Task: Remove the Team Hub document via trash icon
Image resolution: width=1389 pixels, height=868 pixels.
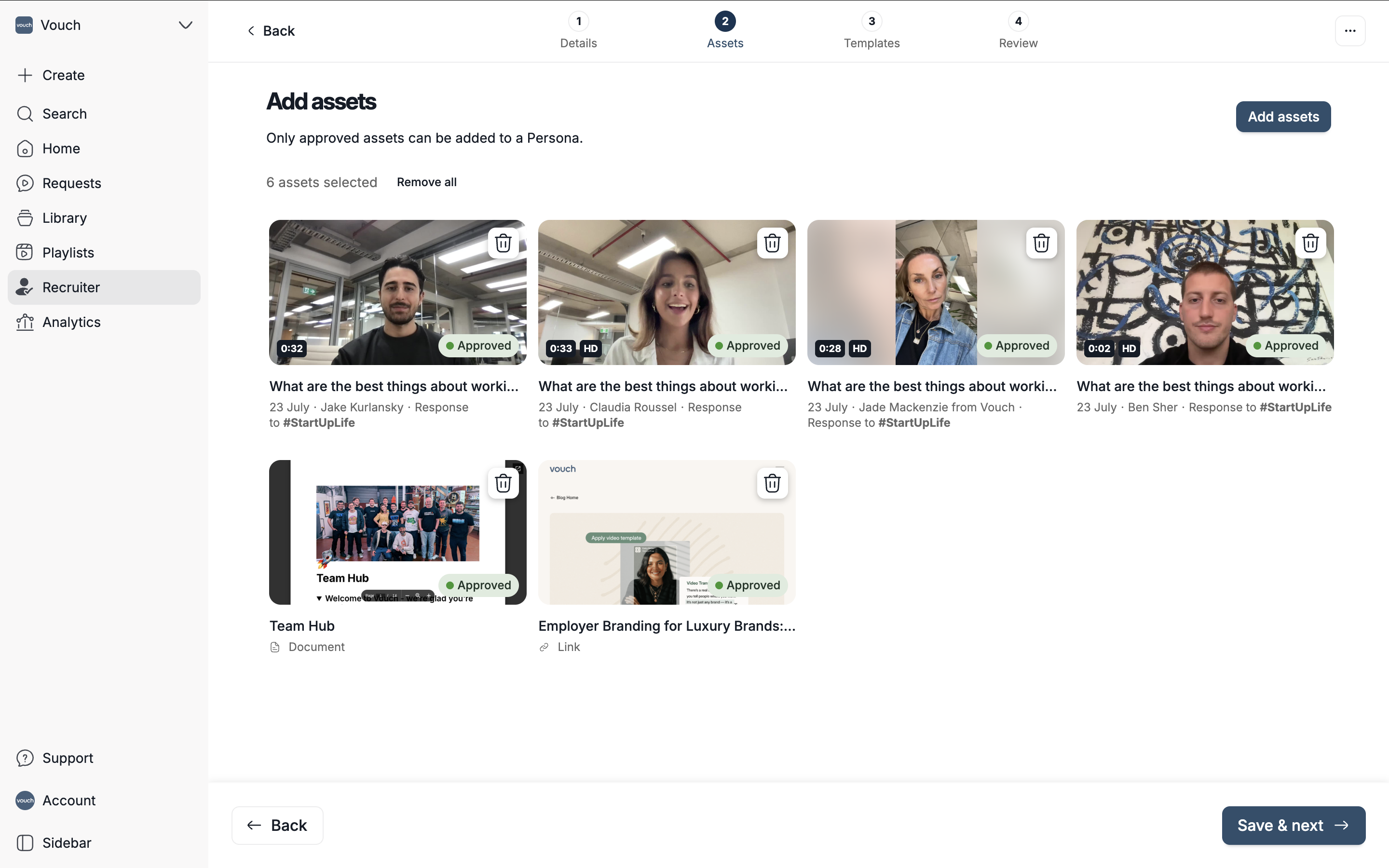Action: click(504, 483)
